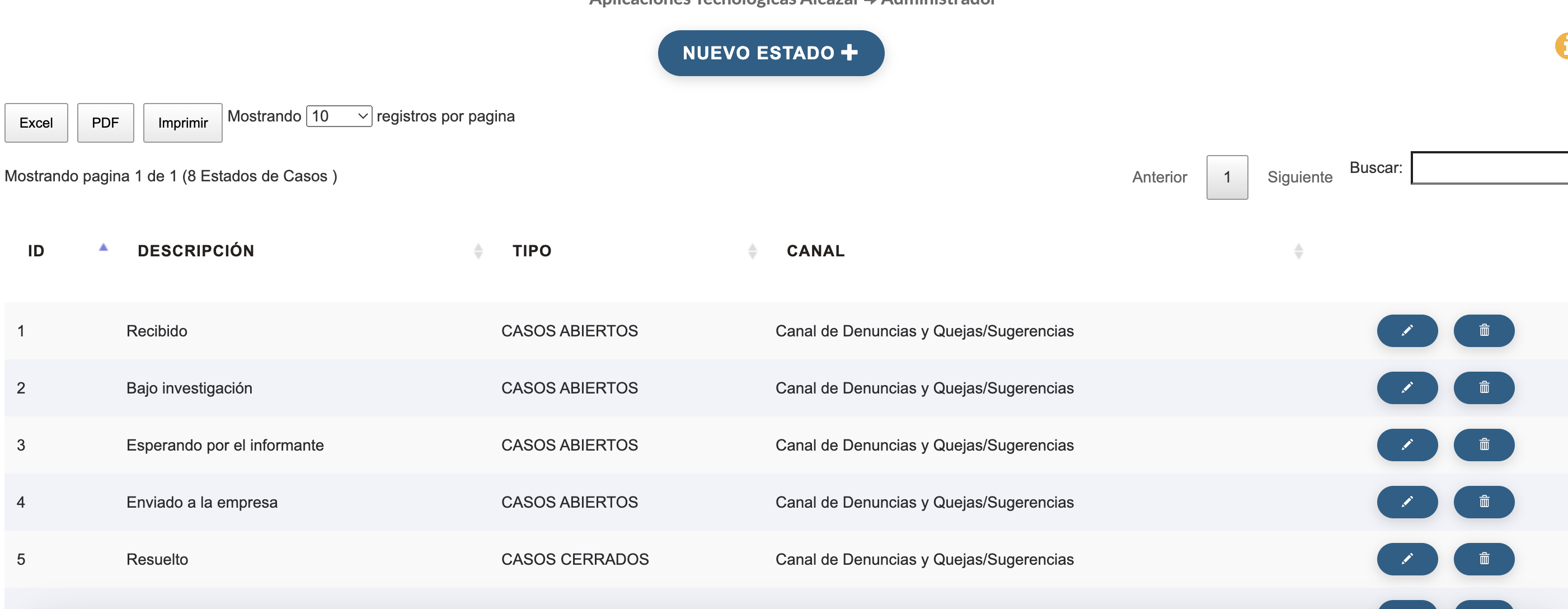This screenshot has width=1568, height=609.
Task: Delete the Recibido case status
Action: (1484, 331)
